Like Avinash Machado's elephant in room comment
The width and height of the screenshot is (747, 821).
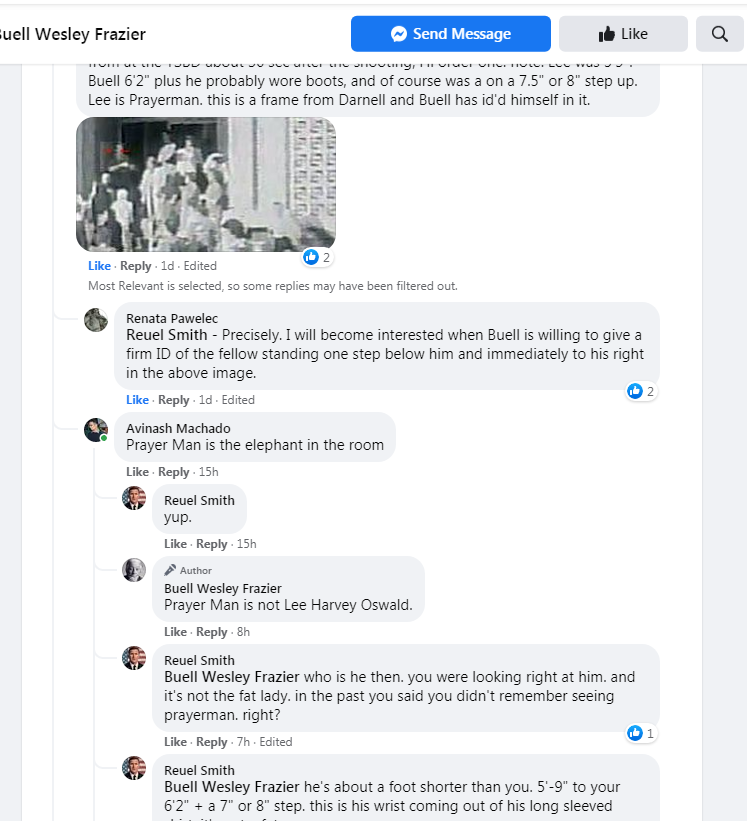click(x=137, y=472)
